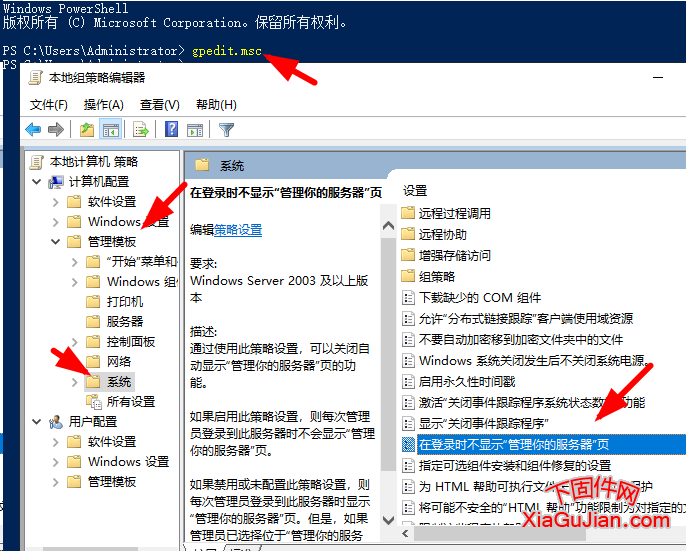Open the 文件(F) menu
Viewport: 686px width, 551px height.
click(49, 105)
